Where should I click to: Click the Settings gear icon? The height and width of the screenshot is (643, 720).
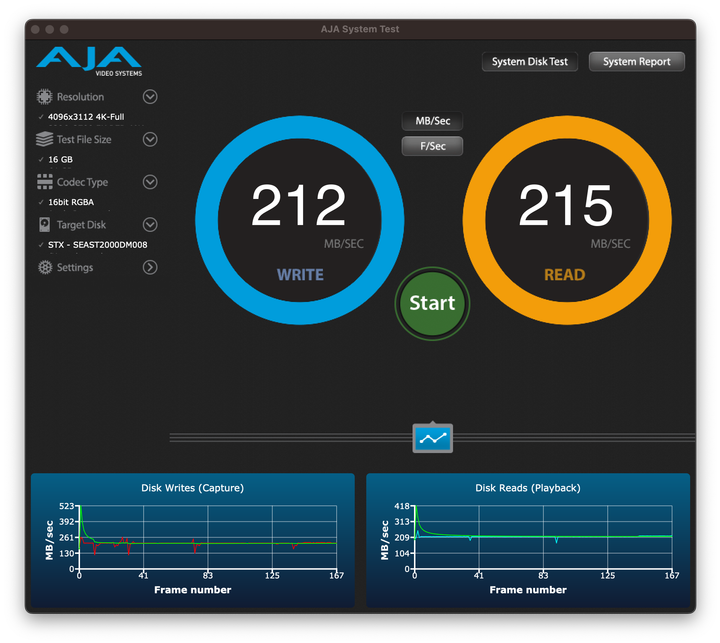(x=44, y=268)
